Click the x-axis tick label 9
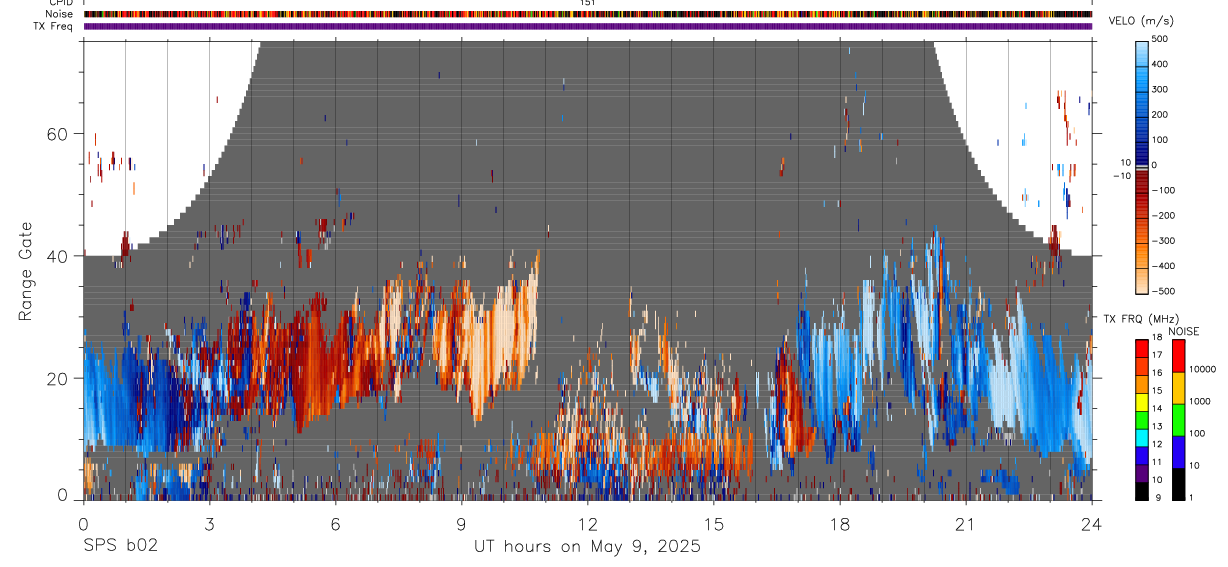This screenshot has width=1228, height=567. click(x=461, y=524)
